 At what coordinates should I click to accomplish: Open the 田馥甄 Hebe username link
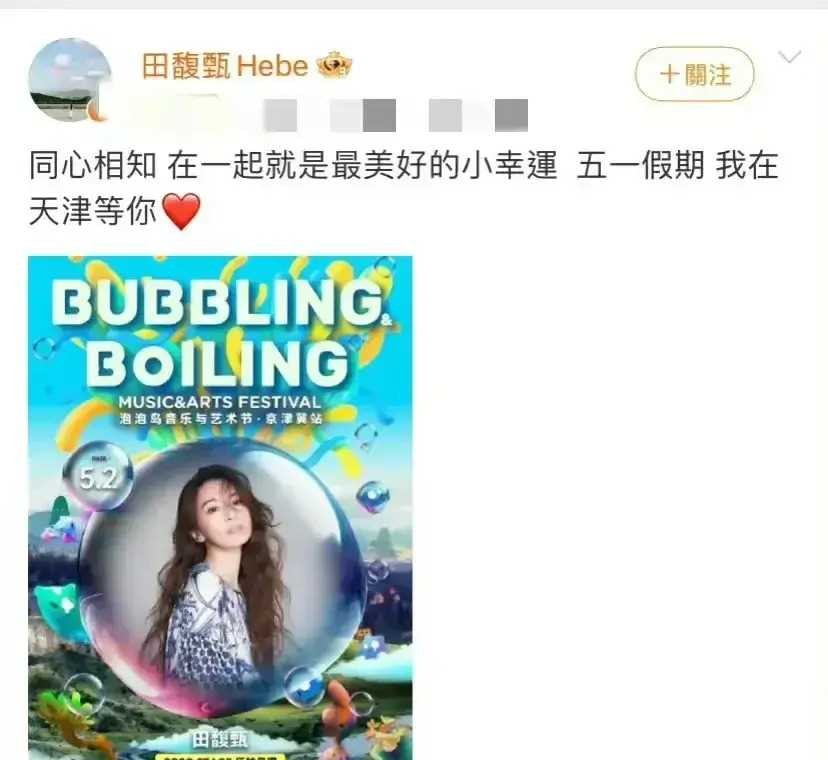(225, 66)
